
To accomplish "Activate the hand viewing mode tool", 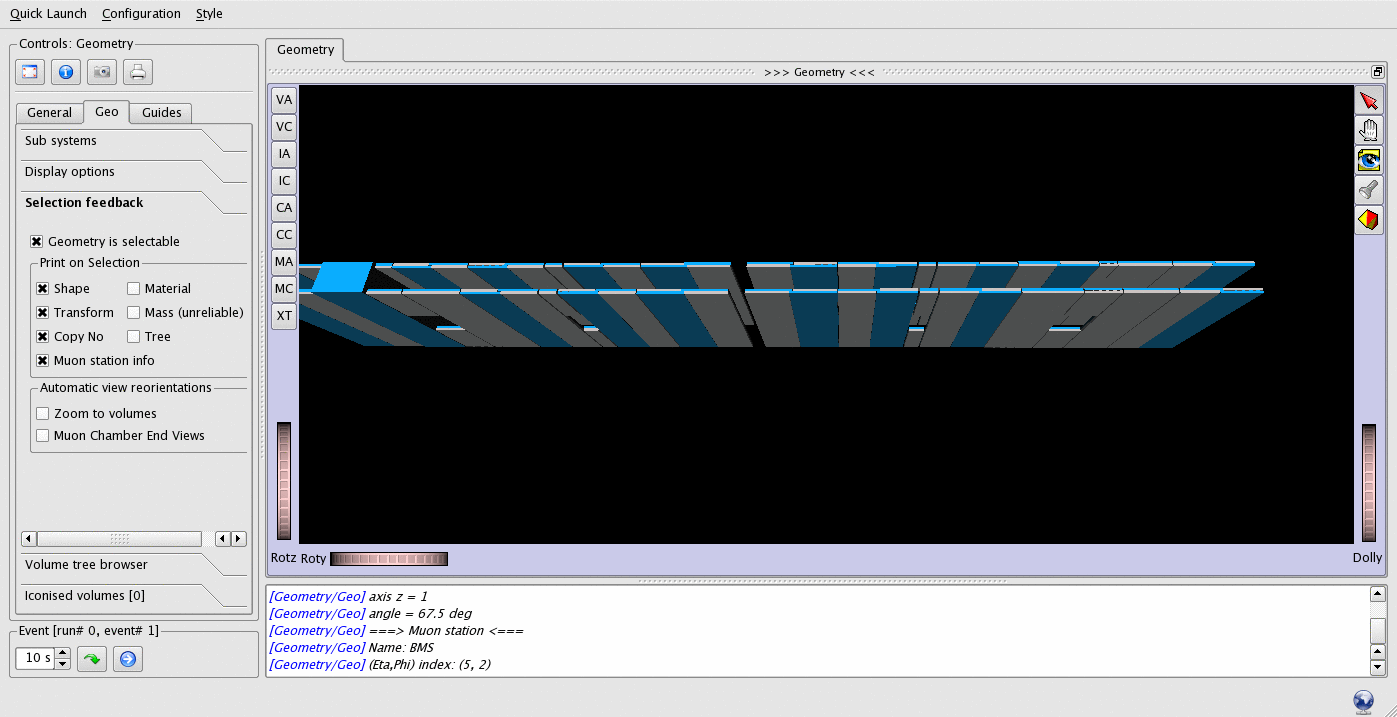I will pos(1369,130).
